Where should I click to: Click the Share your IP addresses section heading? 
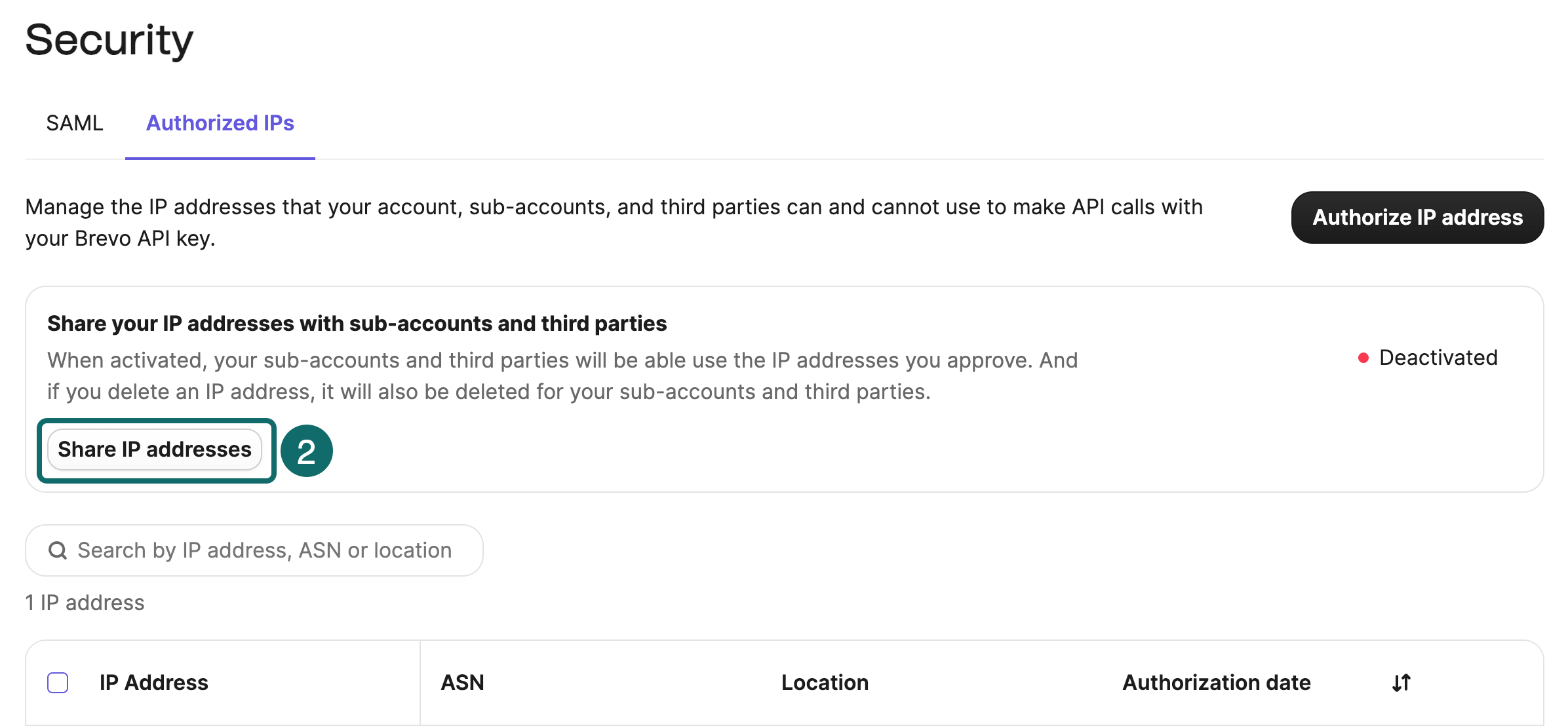(357, 323)
